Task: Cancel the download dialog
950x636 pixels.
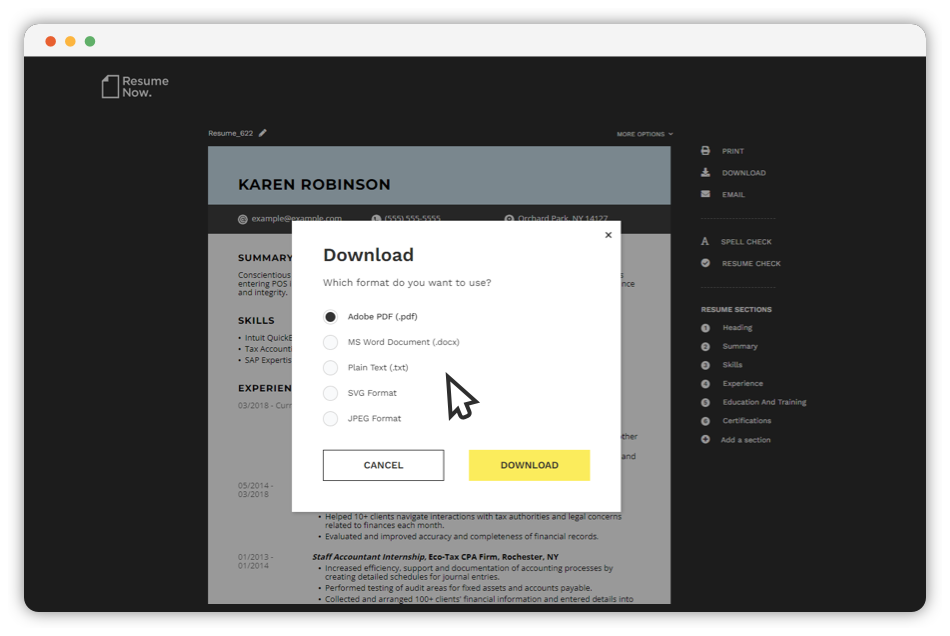Action: [383, 465]
